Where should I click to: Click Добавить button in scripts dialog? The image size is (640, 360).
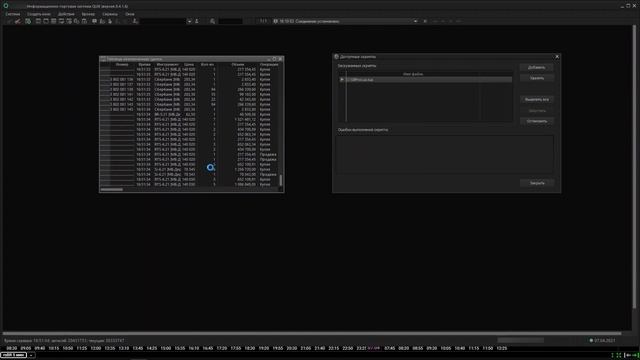tap(537, 67)
